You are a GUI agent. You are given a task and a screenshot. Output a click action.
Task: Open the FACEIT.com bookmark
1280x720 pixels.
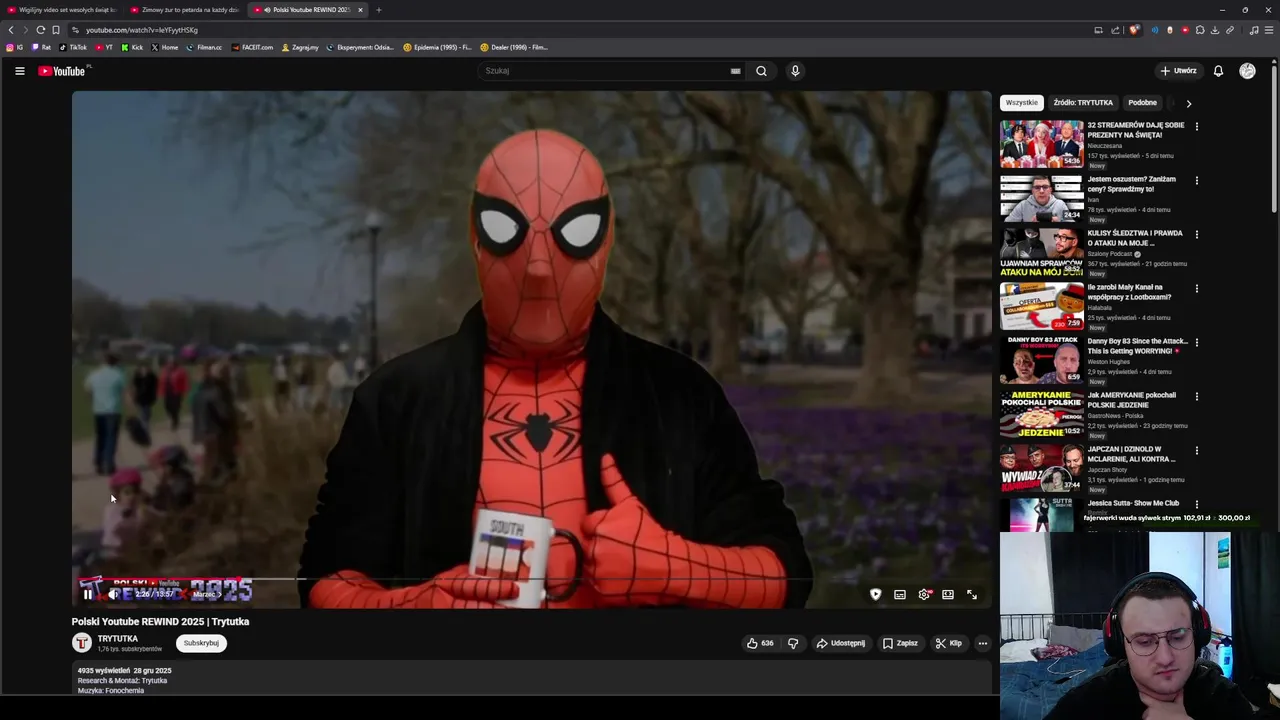pos(252,47)
